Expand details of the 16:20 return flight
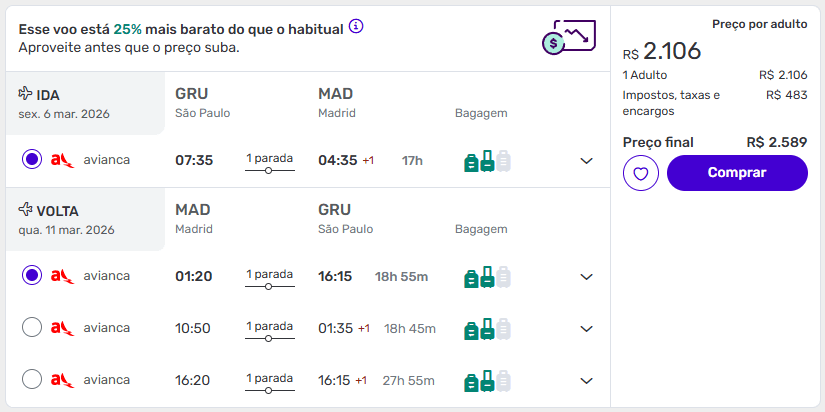The height and width of the screenshot is (412, 825). click(587, 380)
